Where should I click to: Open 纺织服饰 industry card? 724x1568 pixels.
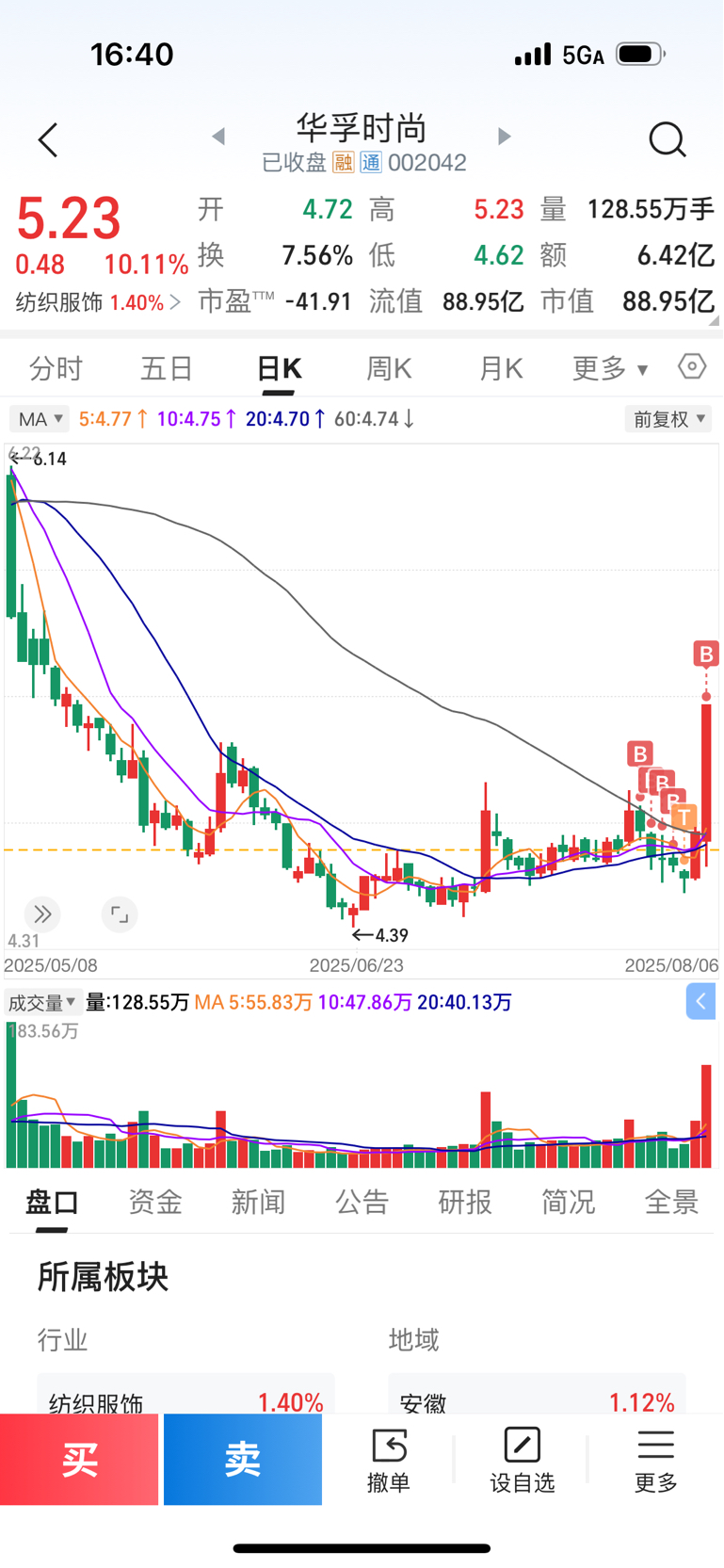185,1396
